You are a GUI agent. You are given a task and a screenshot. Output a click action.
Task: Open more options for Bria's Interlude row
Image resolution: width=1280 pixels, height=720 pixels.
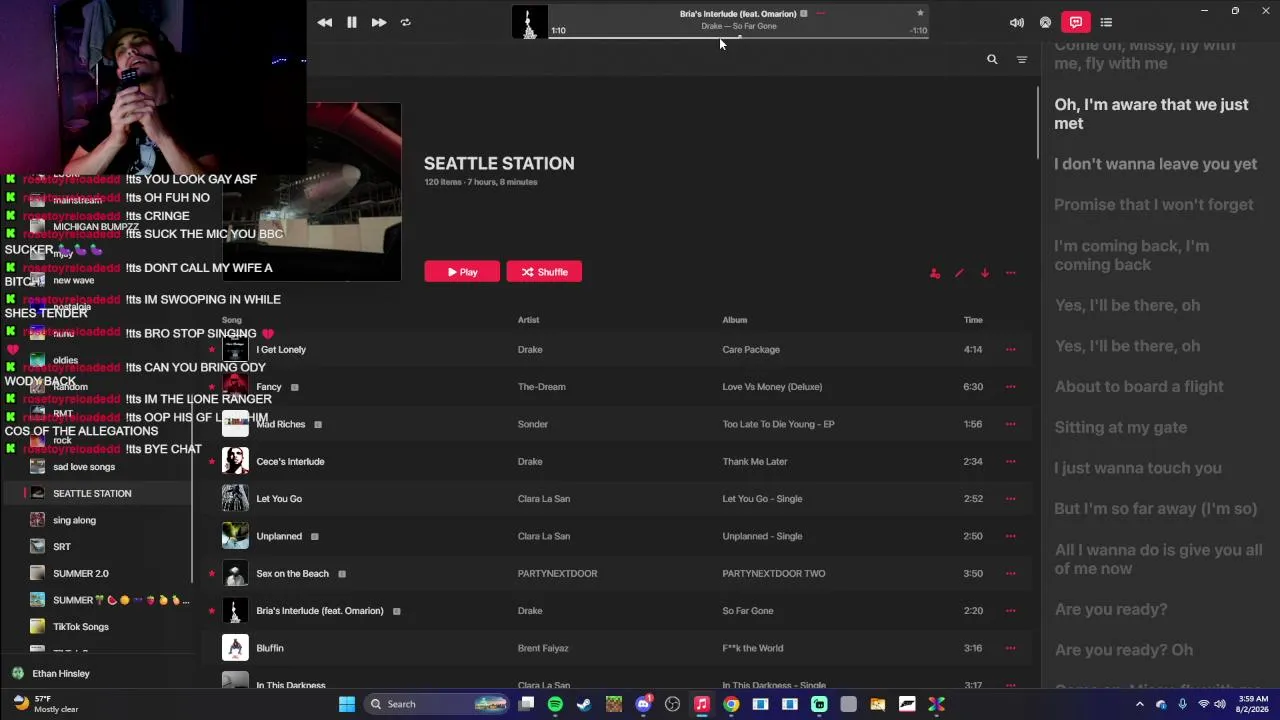pos(1011,611)
